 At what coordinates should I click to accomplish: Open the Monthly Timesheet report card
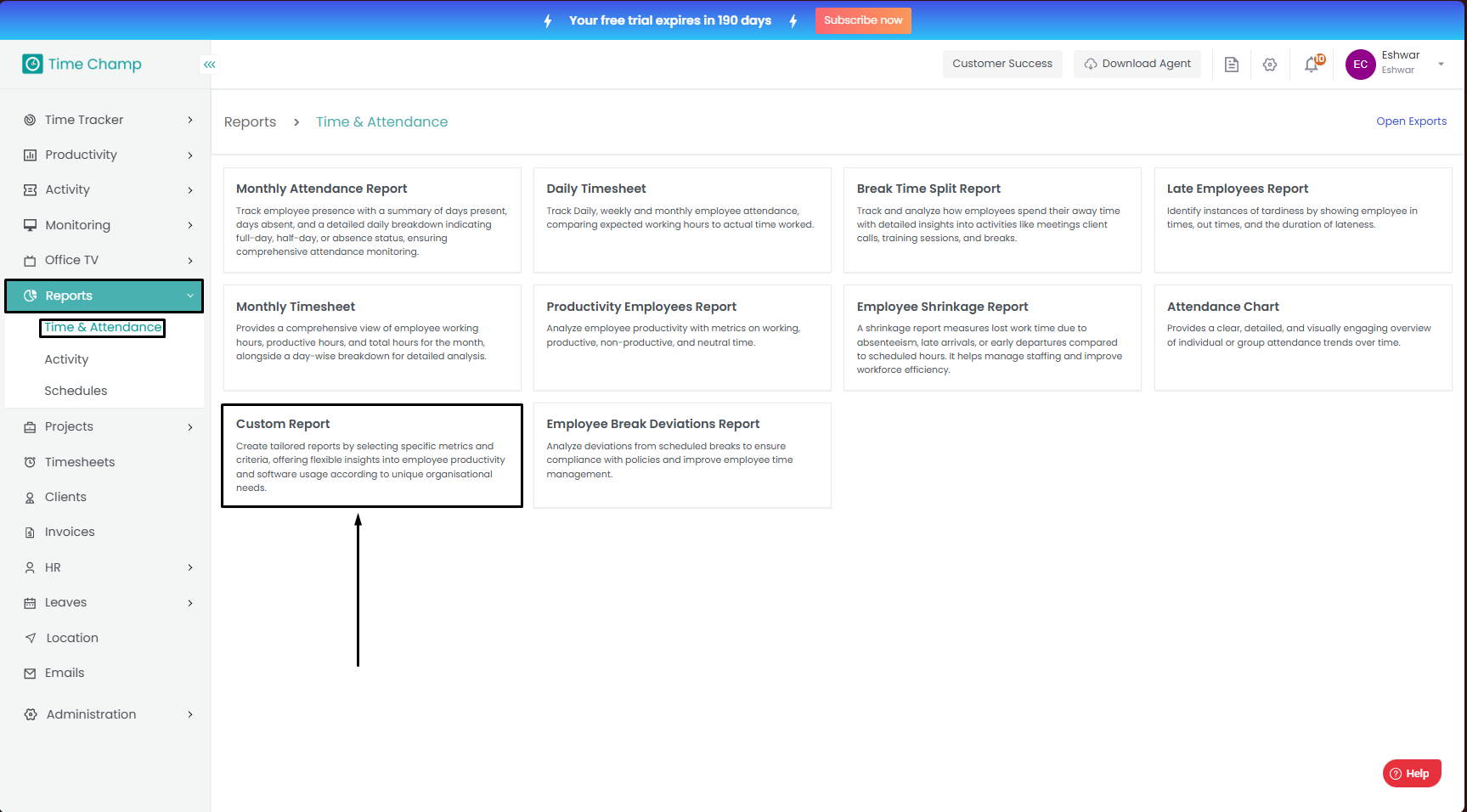coord(372,338)
